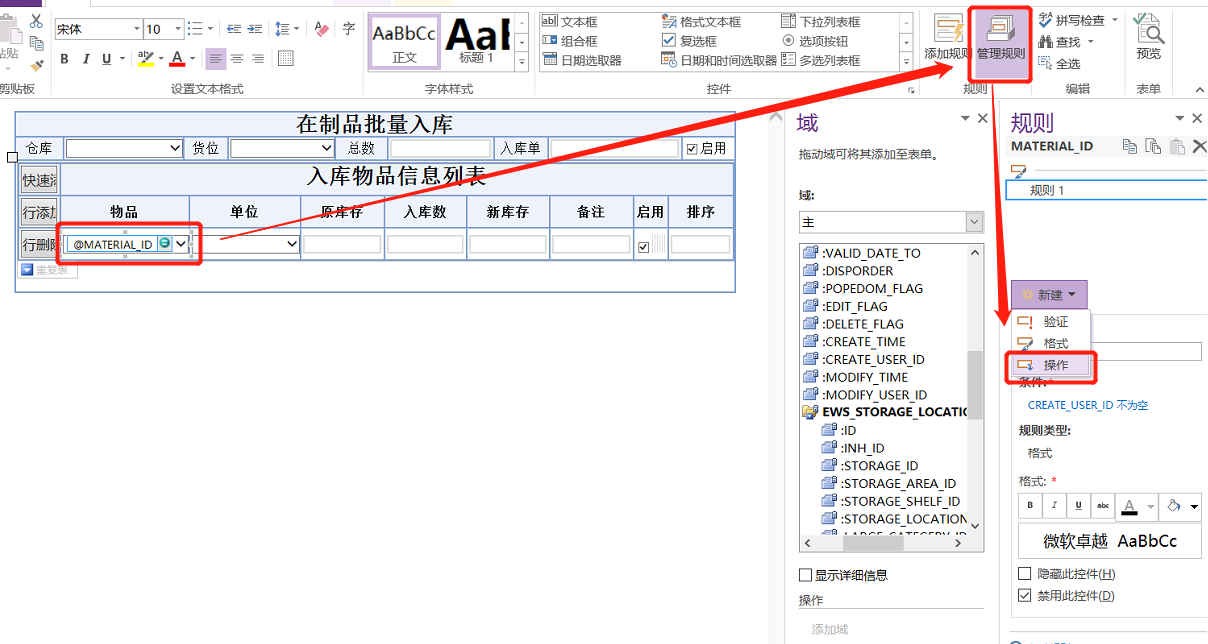Select 规则 1 in rules list
The height and width of the screenshot is (644, 1208).
tap(1108, 190)
